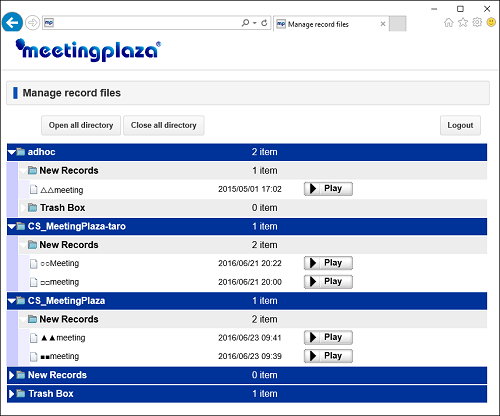The height and width of the screenshot is (416, 500).
Task: Expand the top-level New Records directory
Action: tap(11, 375)
